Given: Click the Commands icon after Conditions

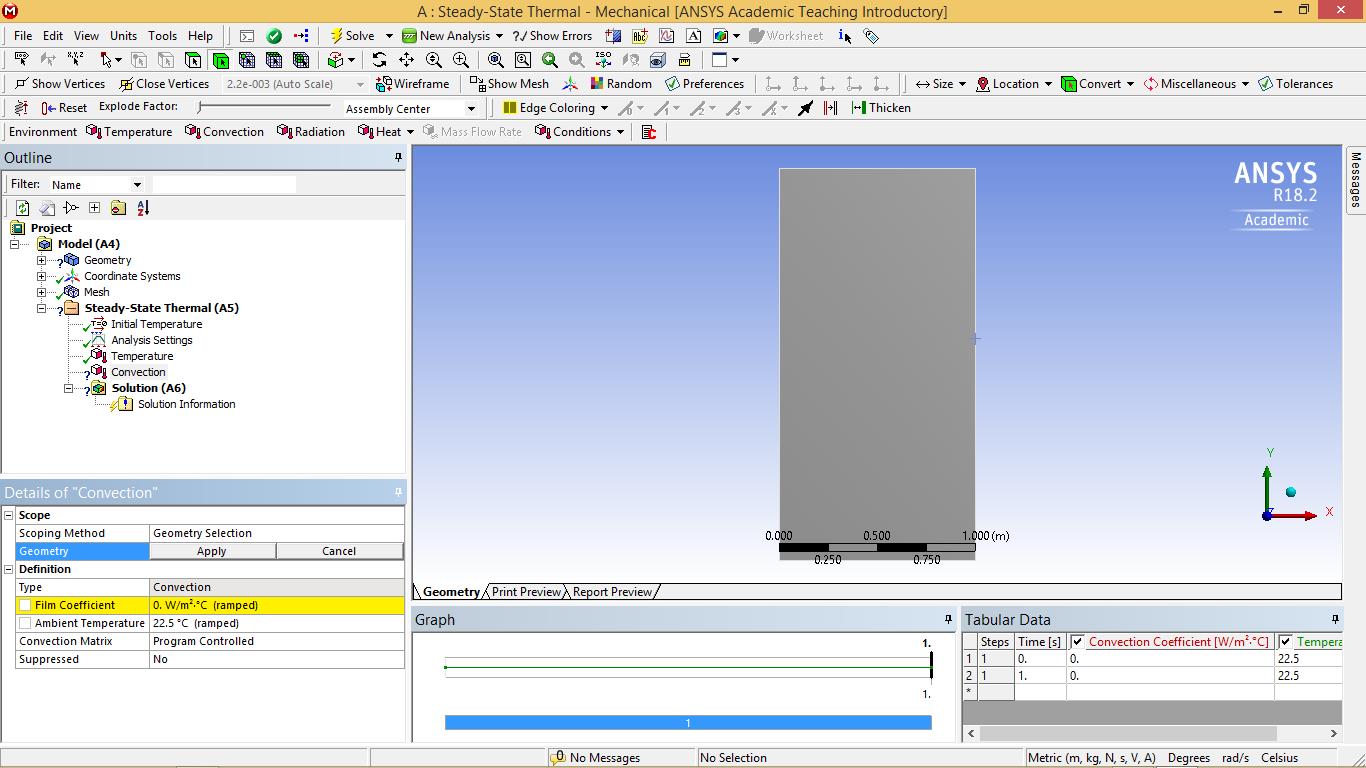Looking at the screenshot, I should point(649,132).
